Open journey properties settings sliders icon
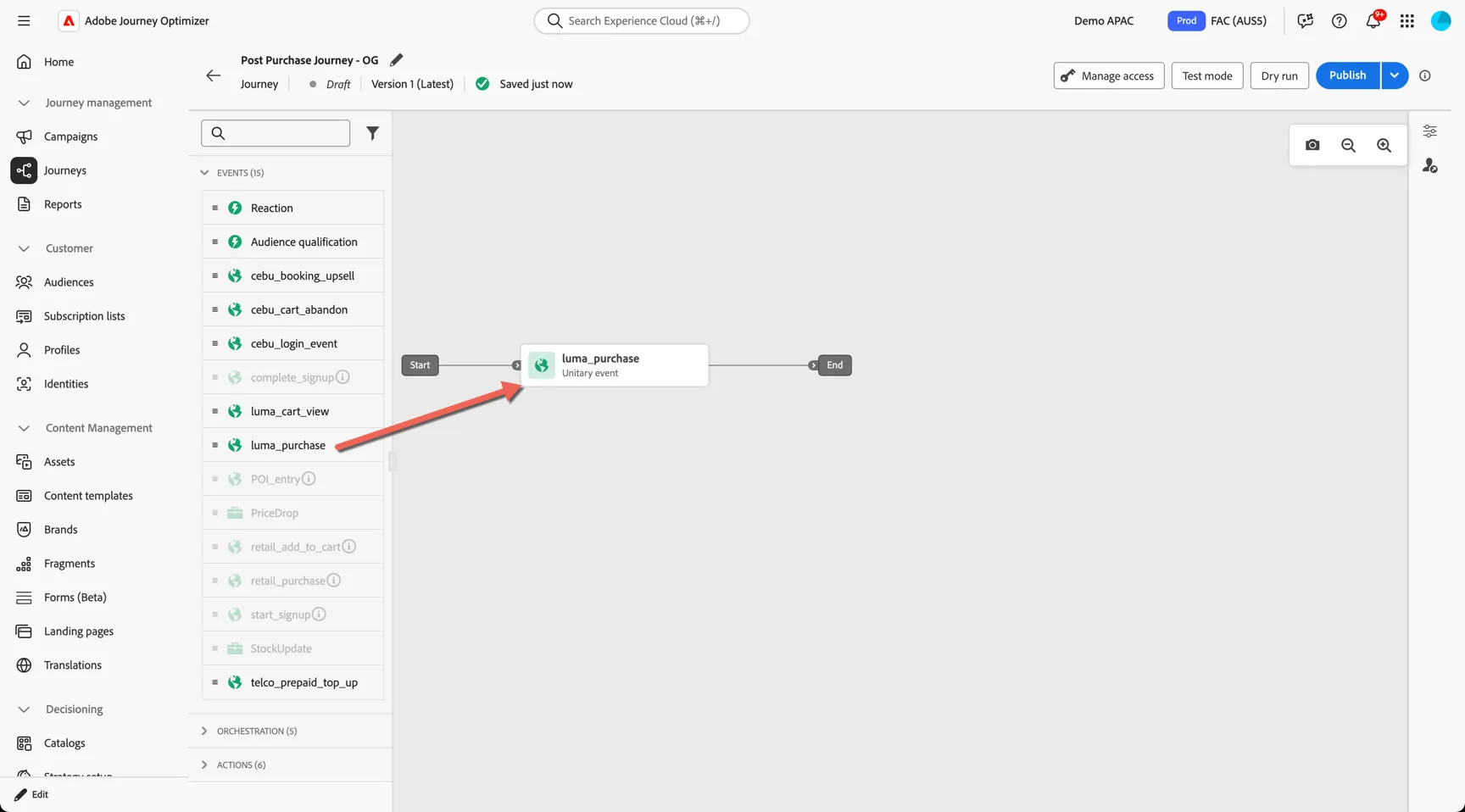The width and height of the screenshot is (1465, 812). (x=1429, y=131)
